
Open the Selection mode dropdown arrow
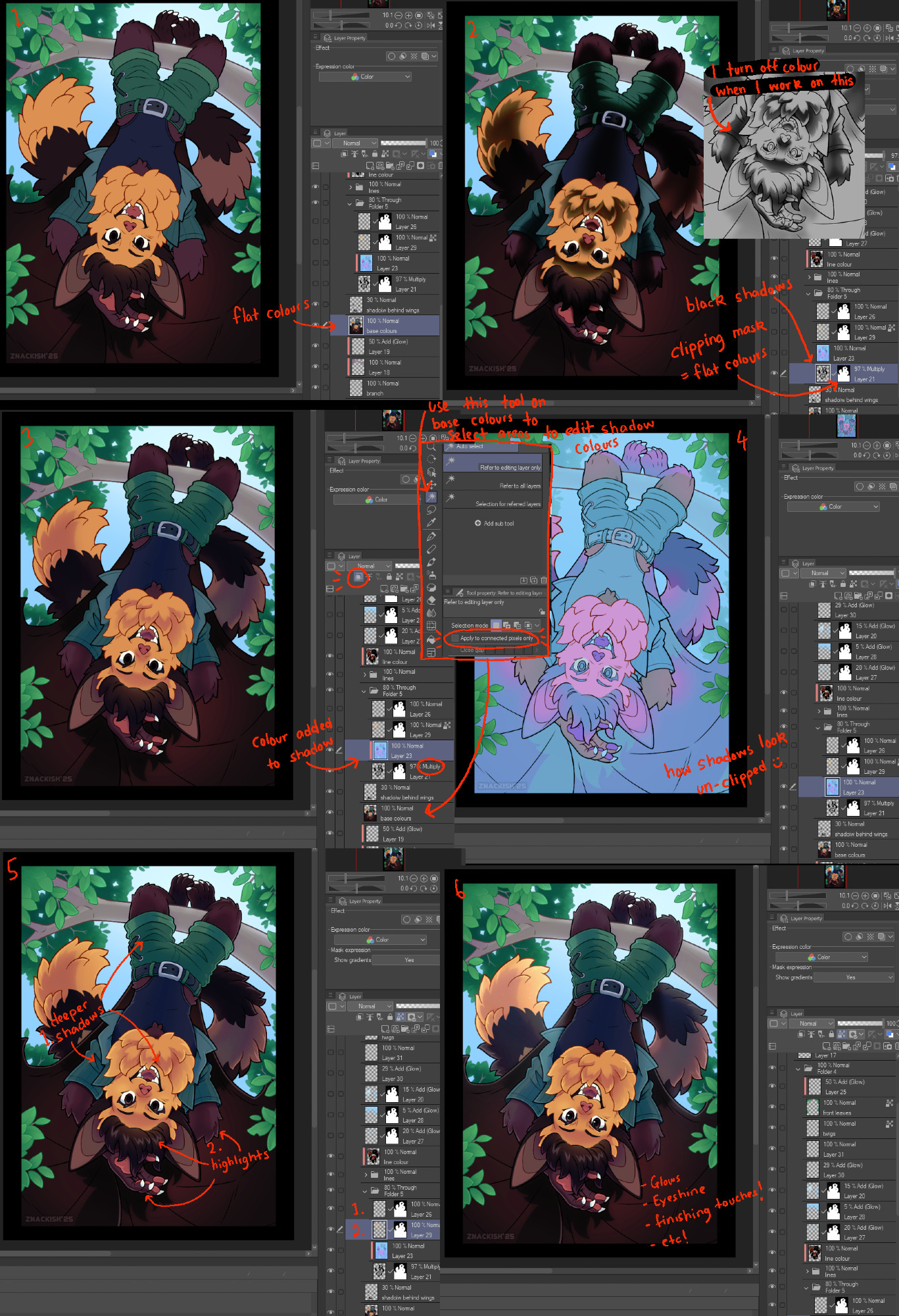[537, 625]
